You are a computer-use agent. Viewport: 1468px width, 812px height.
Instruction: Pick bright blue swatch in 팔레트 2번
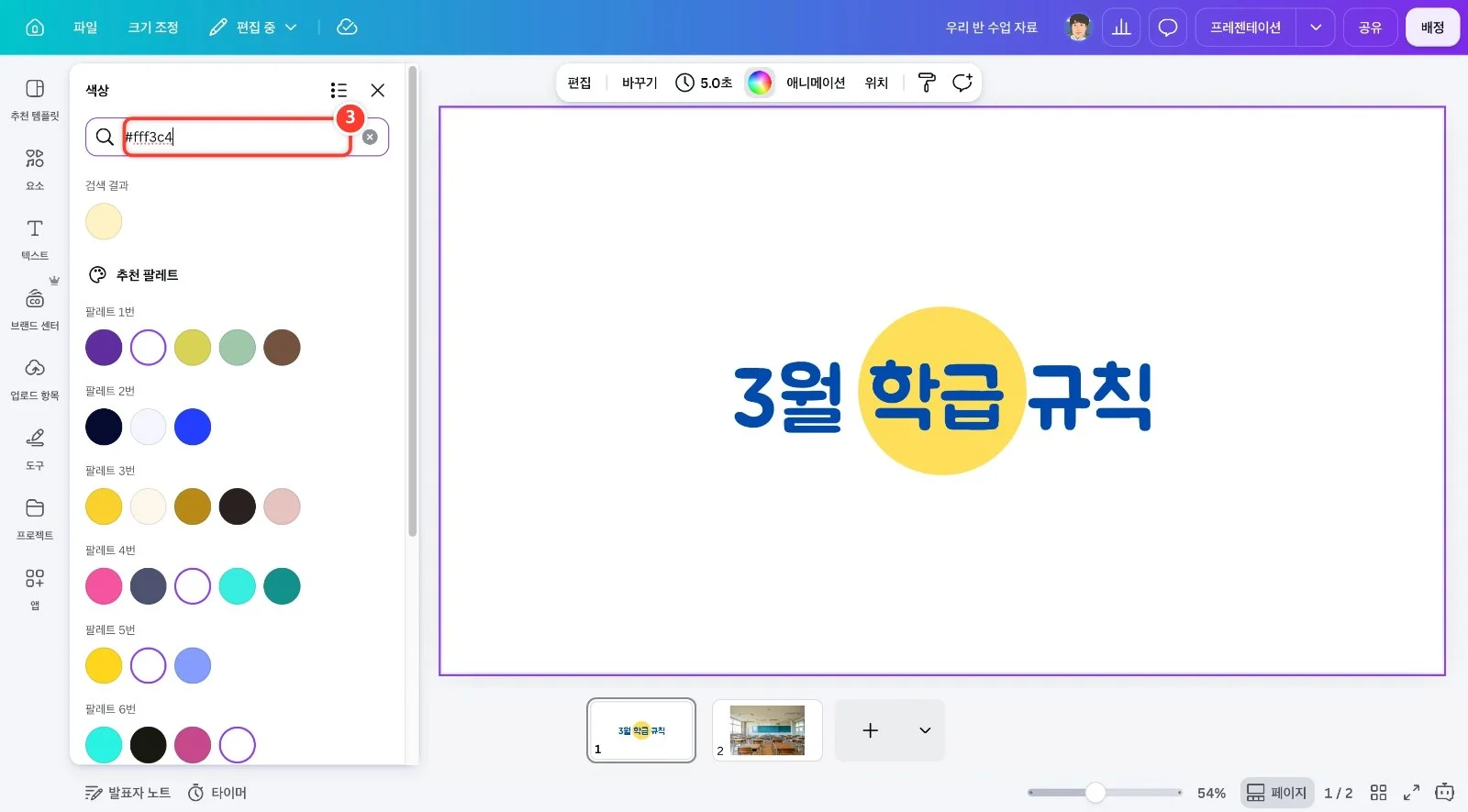pos(193,427)
